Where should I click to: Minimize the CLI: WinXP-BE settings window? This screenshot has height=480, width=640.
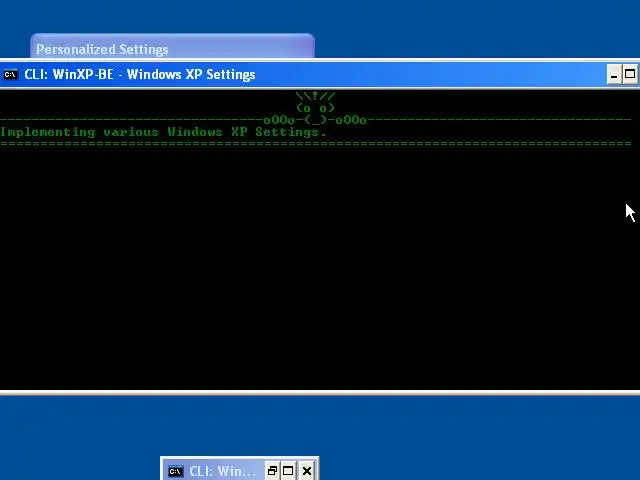tap(614, 74)
